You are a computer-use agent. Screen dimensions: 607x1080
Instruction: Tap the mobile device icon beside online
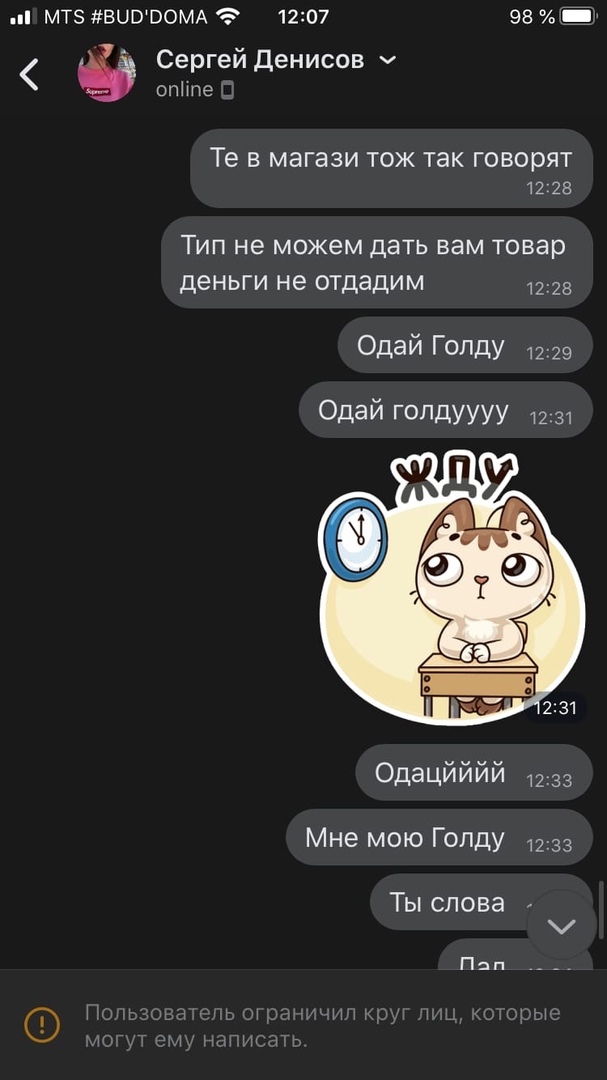[227, 90]
